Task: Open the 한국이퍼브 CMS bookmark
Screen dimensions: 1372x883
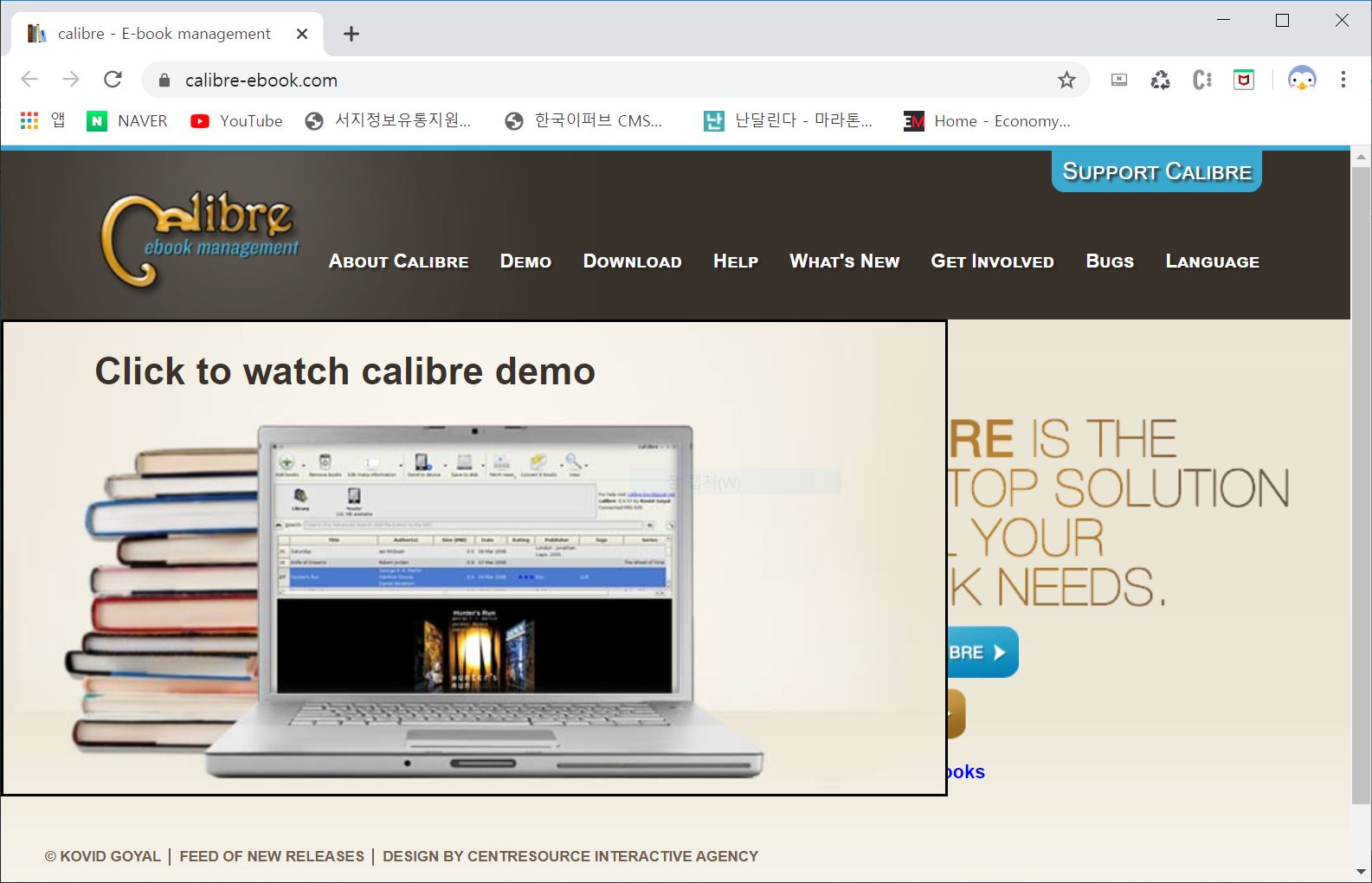Action: pyautogui.click(x=583, y=121)
